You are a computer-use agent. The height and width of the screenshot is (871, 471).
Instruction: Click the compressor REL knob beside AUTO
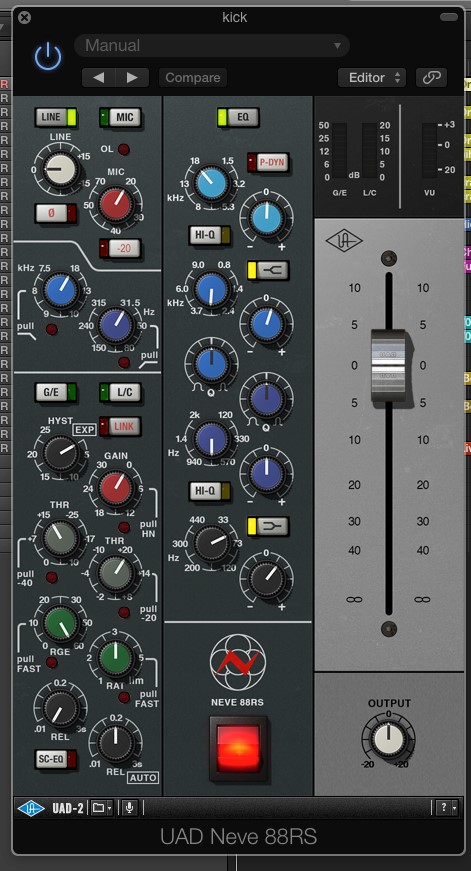click(116, 743)
